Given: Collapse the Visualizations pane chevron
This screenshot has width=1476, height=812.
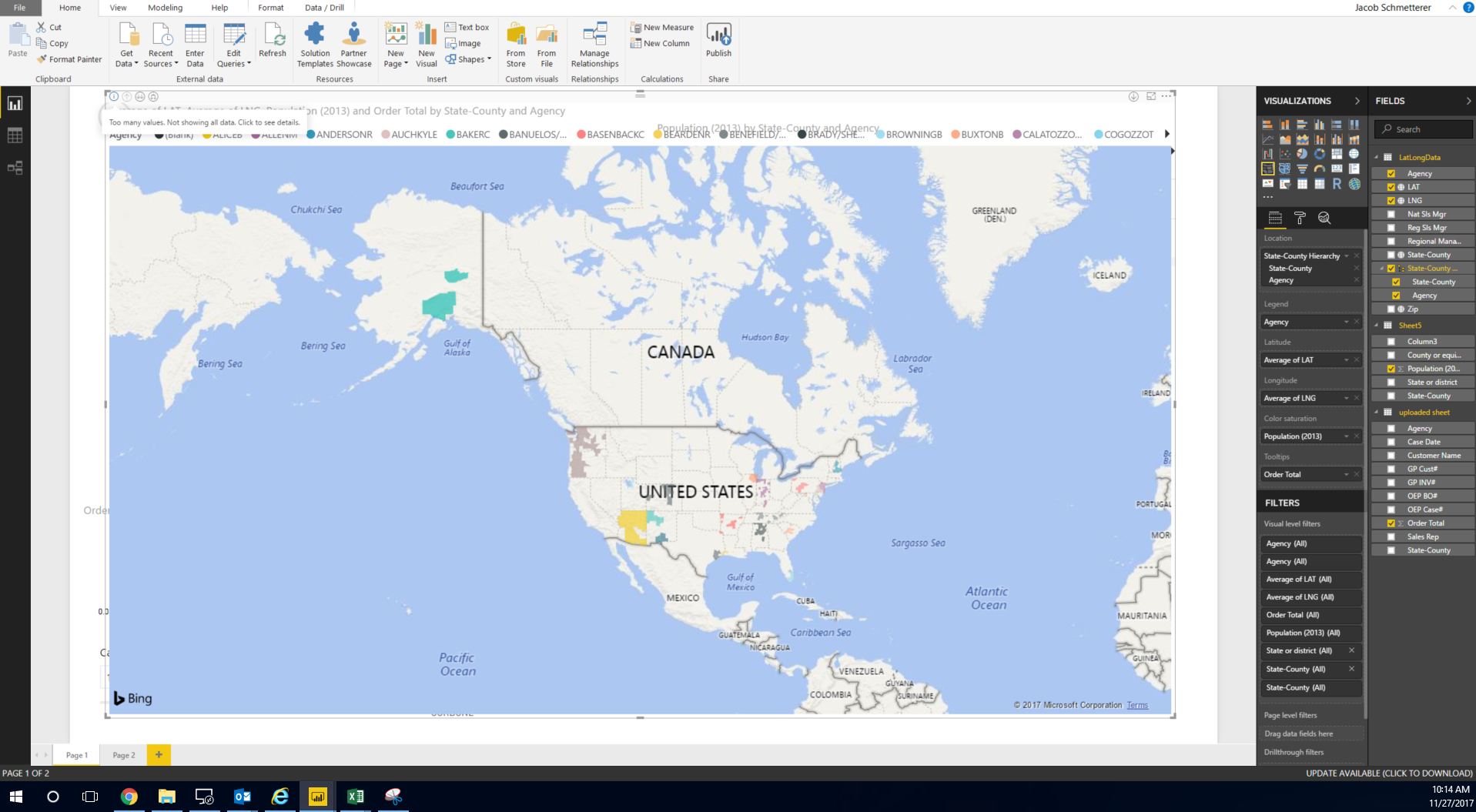Looking at the screenshot, I should 1357,101.
